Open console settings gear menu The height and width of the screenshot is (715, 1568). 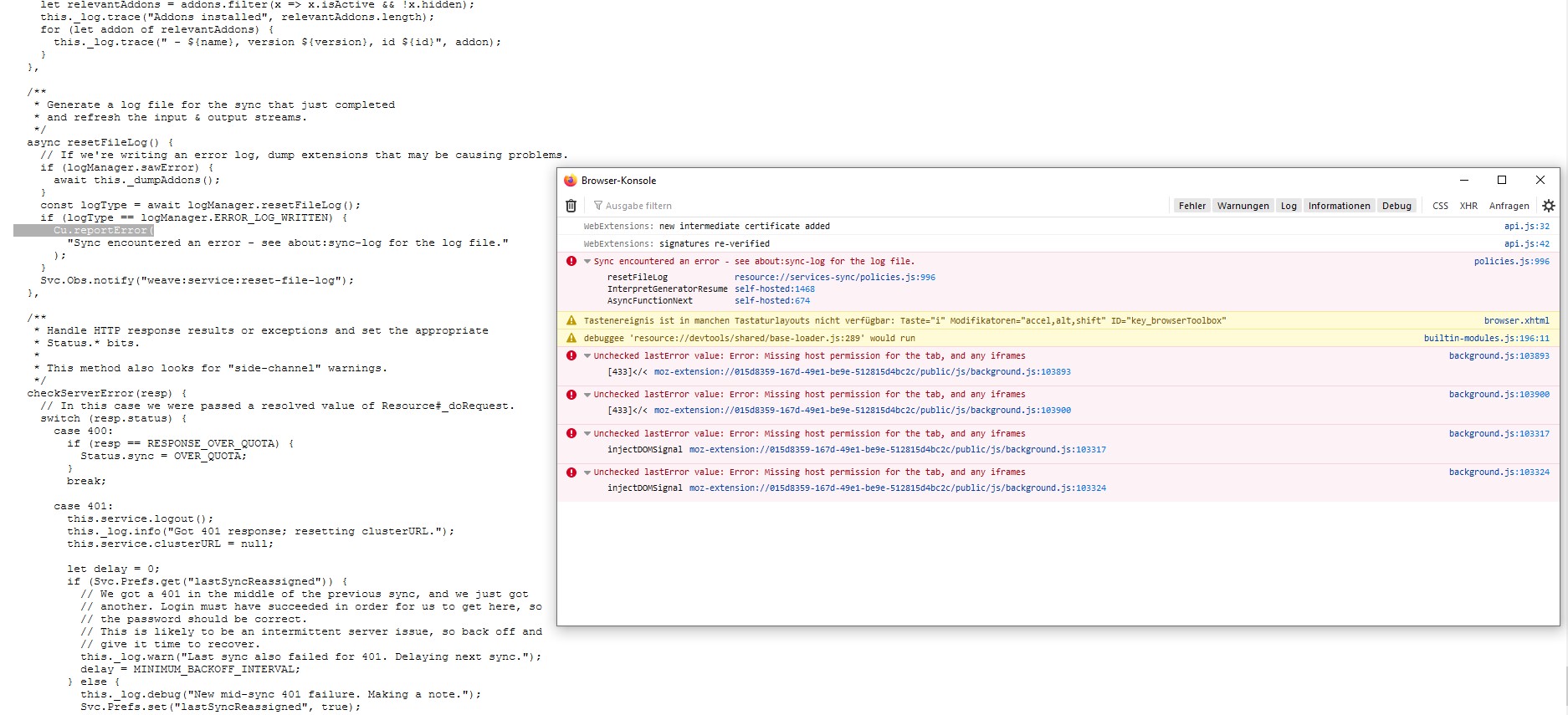[x=1548, y=206]
